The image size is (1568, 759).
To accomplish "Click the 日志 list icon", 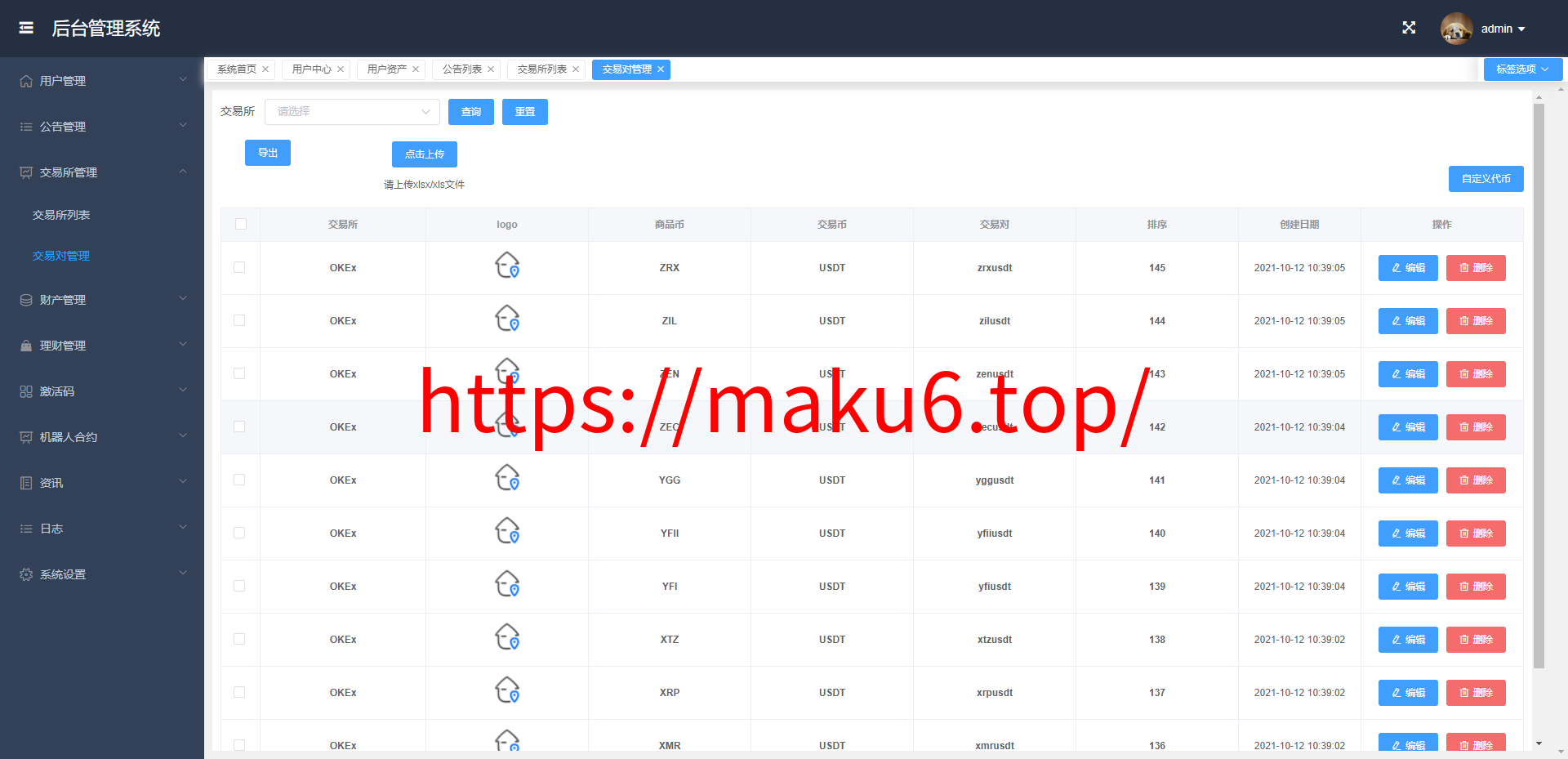I will pyautogui.click(x=26, y=529).
